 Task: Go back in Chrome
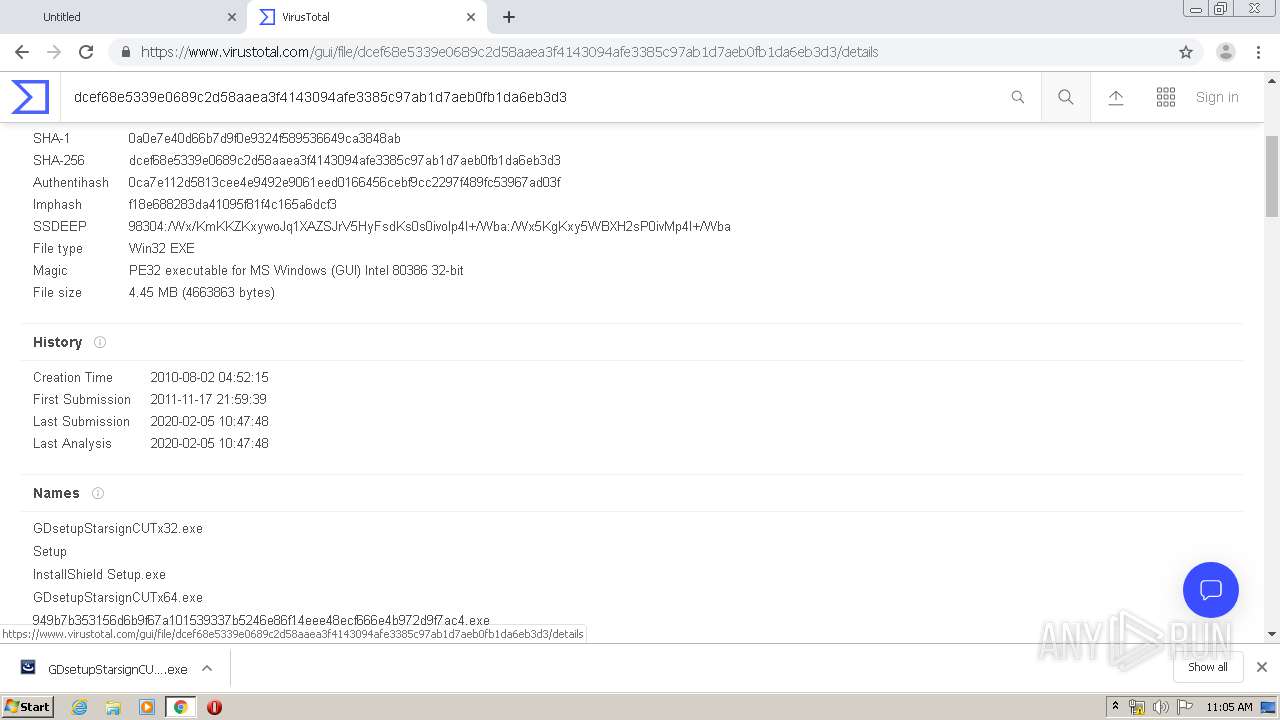(22, 52)
